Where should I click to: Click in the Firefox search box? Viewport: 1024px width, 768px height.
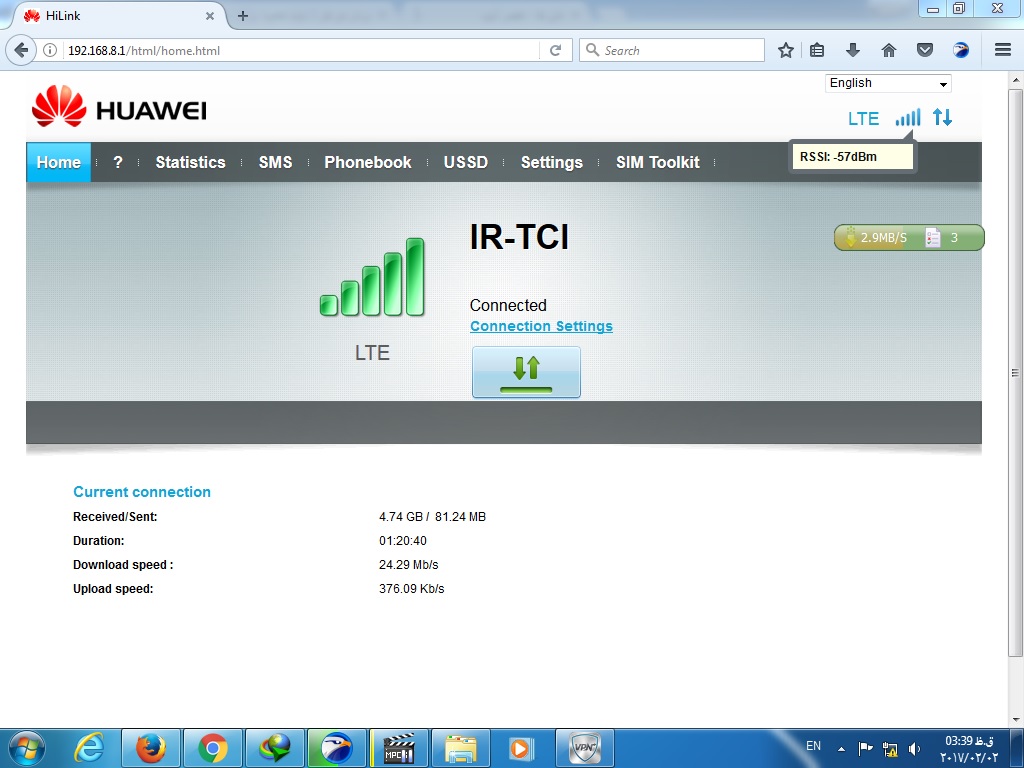click(671, 50)
